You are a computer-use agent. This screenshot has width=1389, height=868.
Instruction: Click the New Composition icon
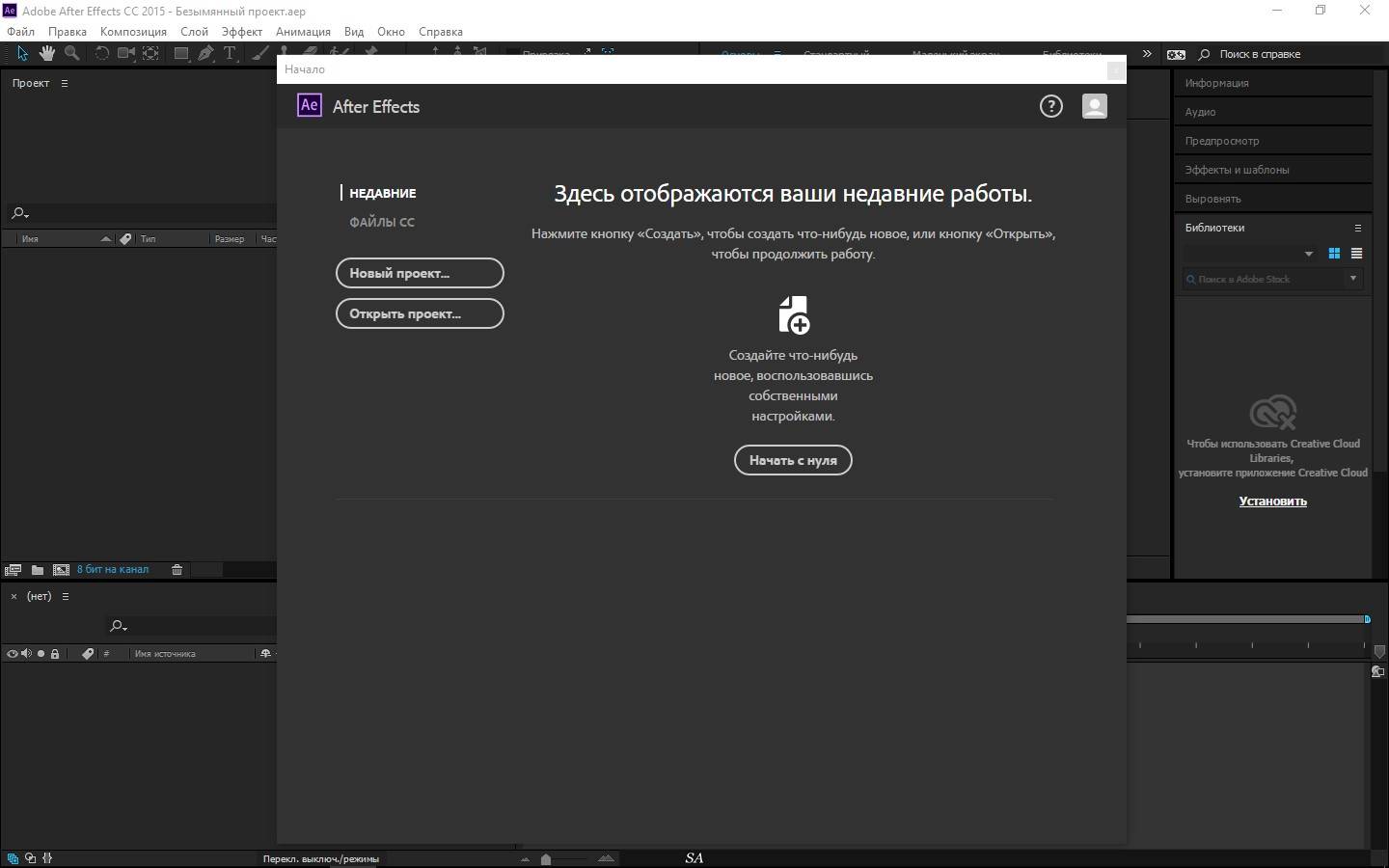(61, 570)
